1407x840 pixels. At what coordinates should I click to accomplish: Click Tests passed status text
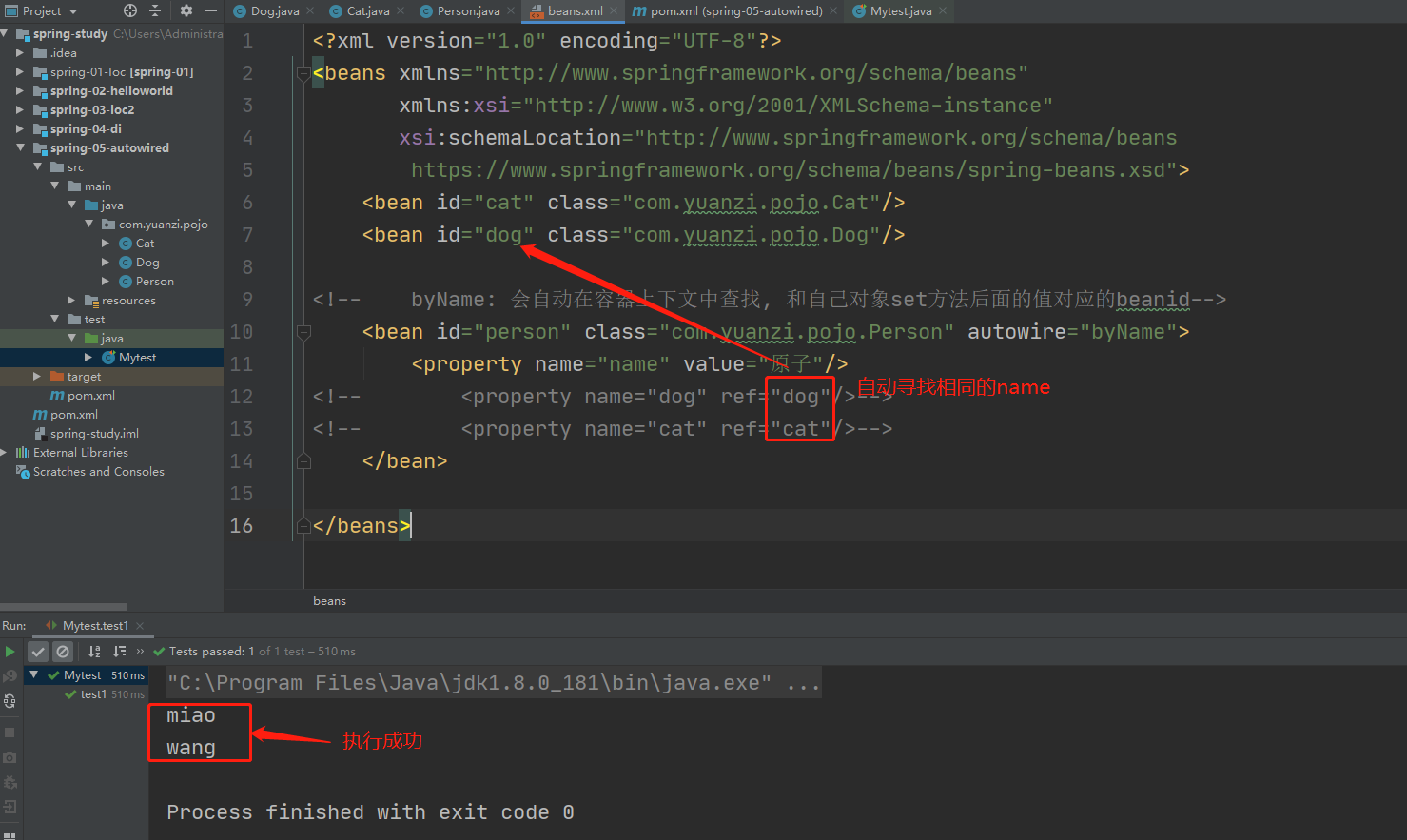(262, 652)
